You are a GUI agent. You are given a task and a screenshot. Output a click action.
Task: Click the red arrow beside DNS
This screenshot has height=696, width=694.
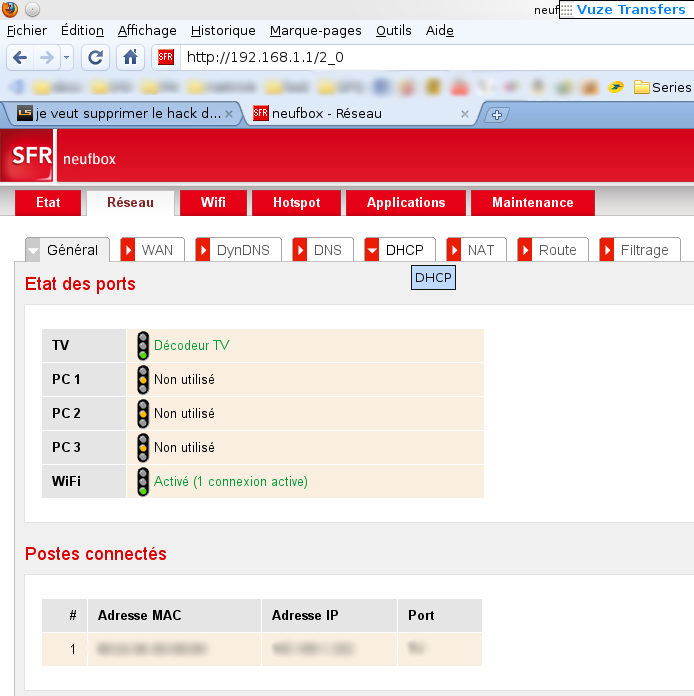coord(300,250)
